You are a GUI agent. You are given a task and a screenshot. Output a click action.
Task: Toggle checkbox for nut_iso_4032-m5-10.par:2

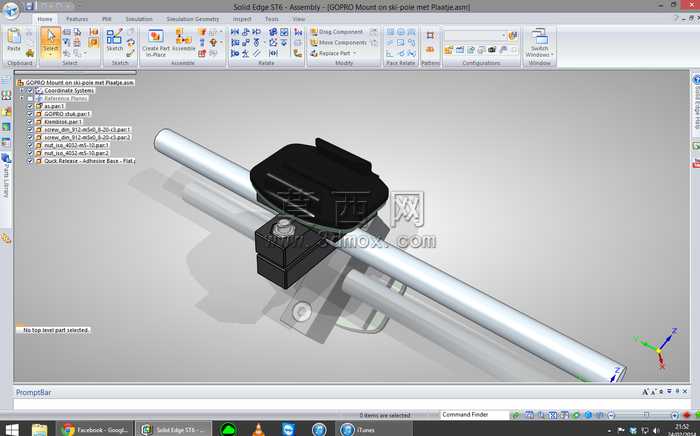click(30, 153)
